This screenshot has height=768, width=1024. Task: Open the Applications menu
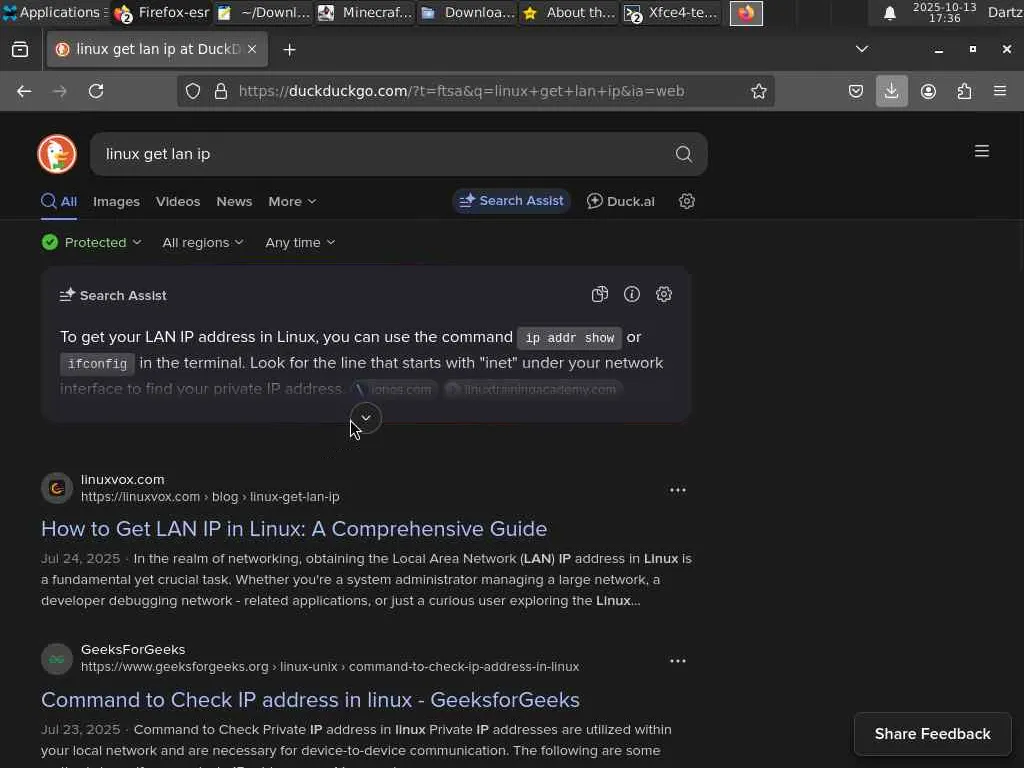click(x=54, y=12)
